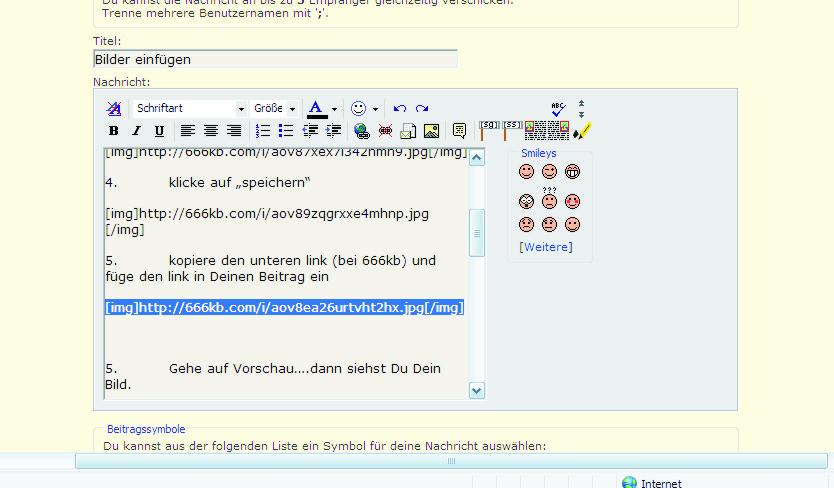Insert a numbered list

(x=263, y=131)
